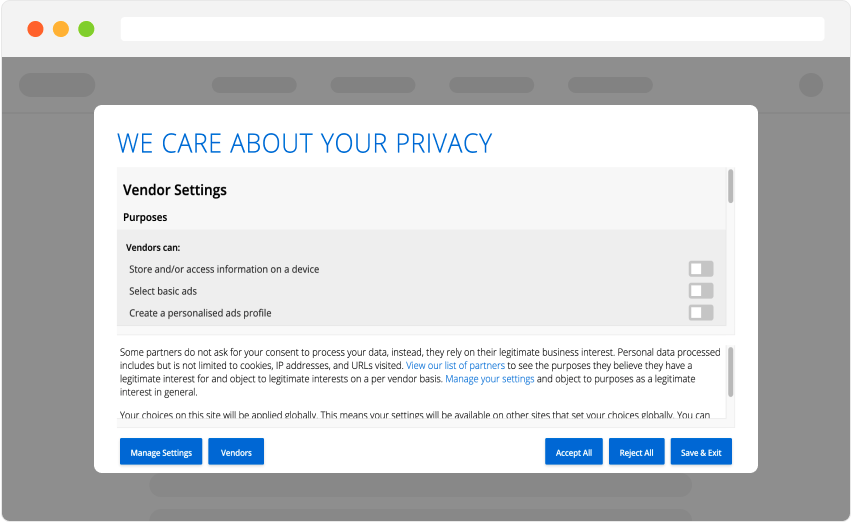Select the last navigation item in page header

point(610,85)
